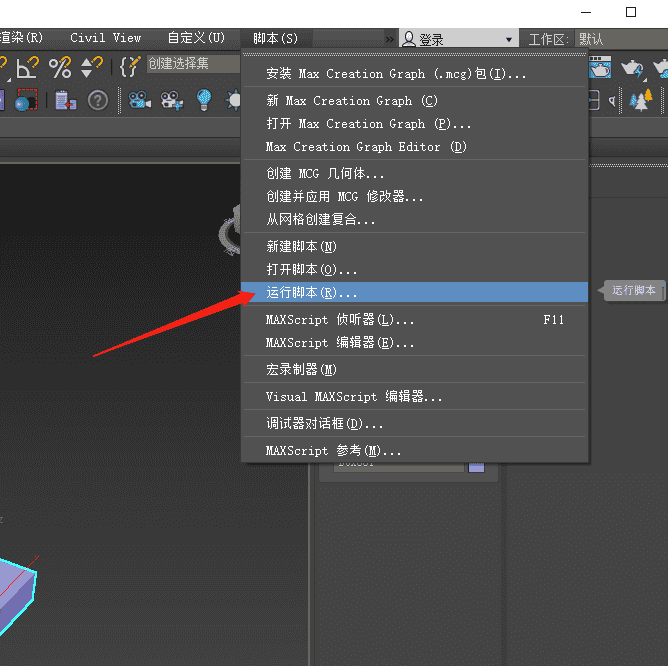Click the object color swatch beside the name field
Viewport: 668px width, 666px height.
click(x=476, y=466)
